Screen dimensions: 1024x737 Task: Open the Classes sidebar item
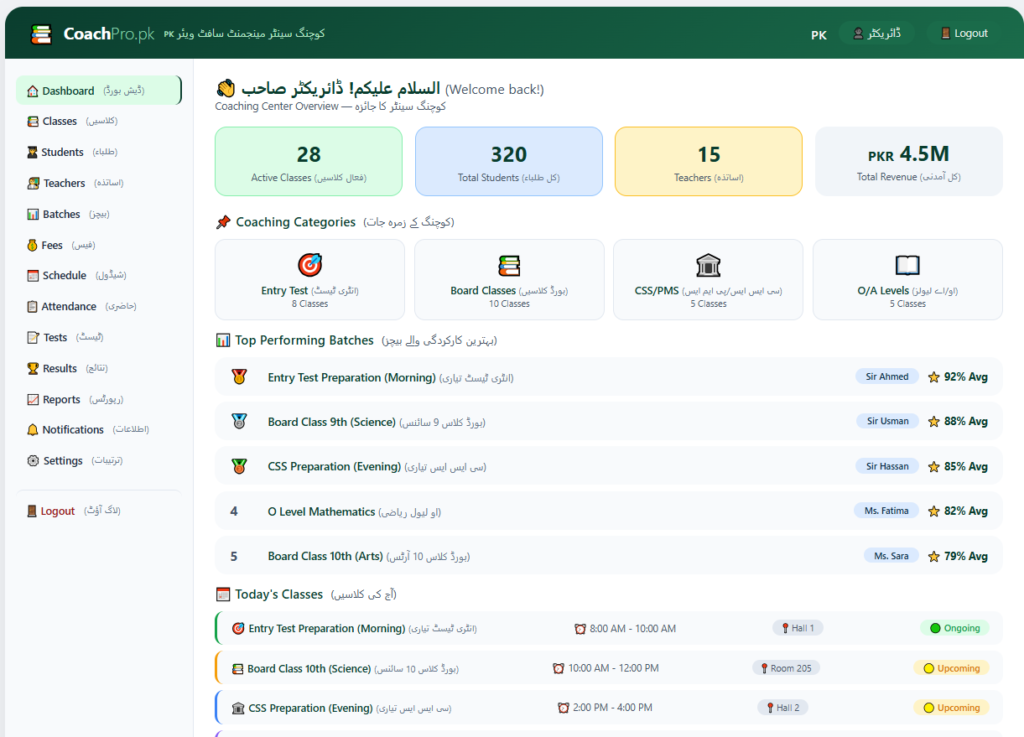99,121
